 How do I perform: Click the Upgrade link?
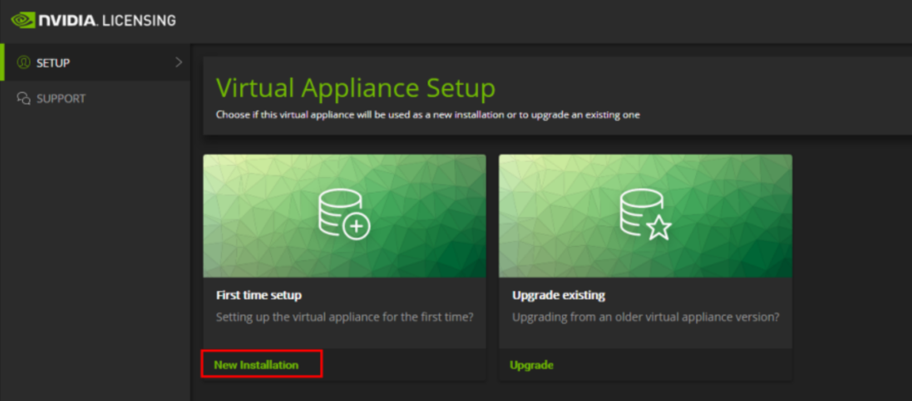(531, 365)
